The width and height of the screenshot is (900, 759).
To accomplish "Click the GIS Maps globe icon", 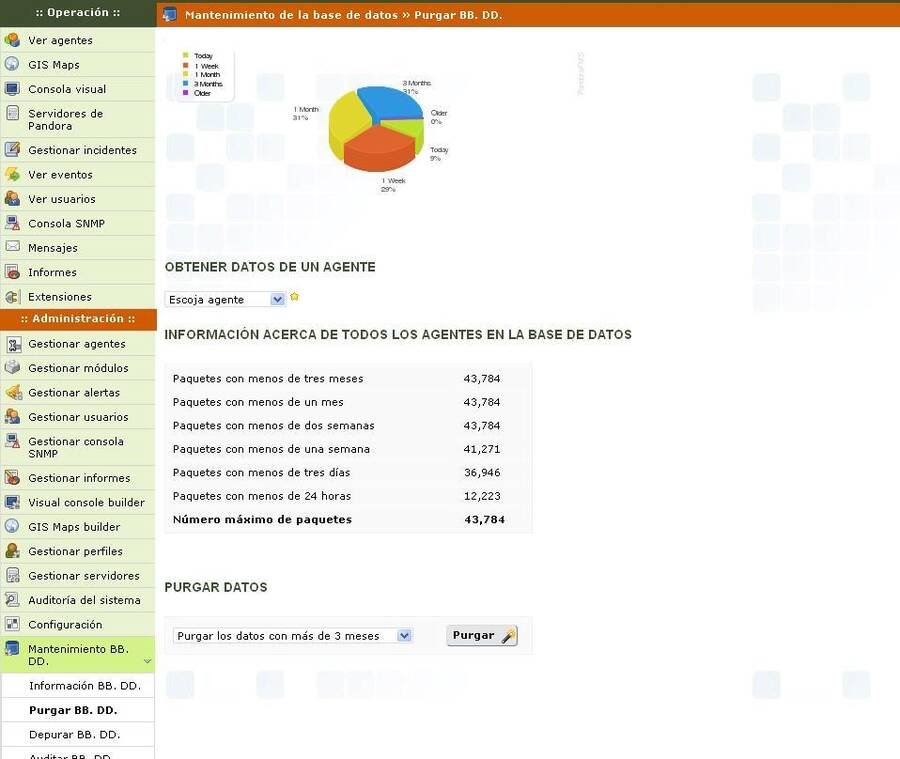I will point(12,65).
